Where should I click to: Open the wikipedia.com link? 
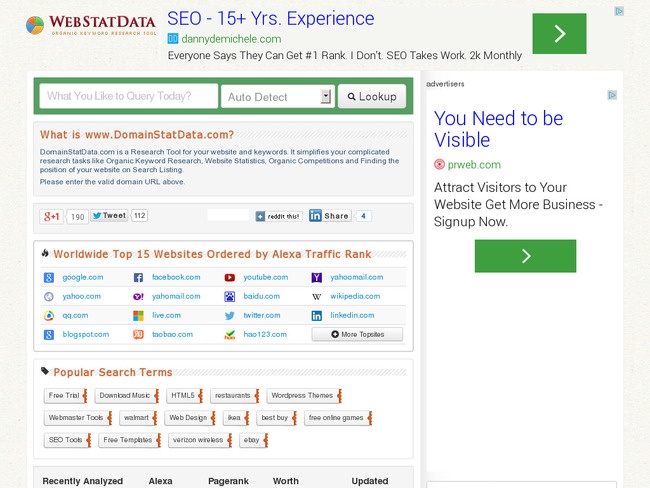point(355,296)
